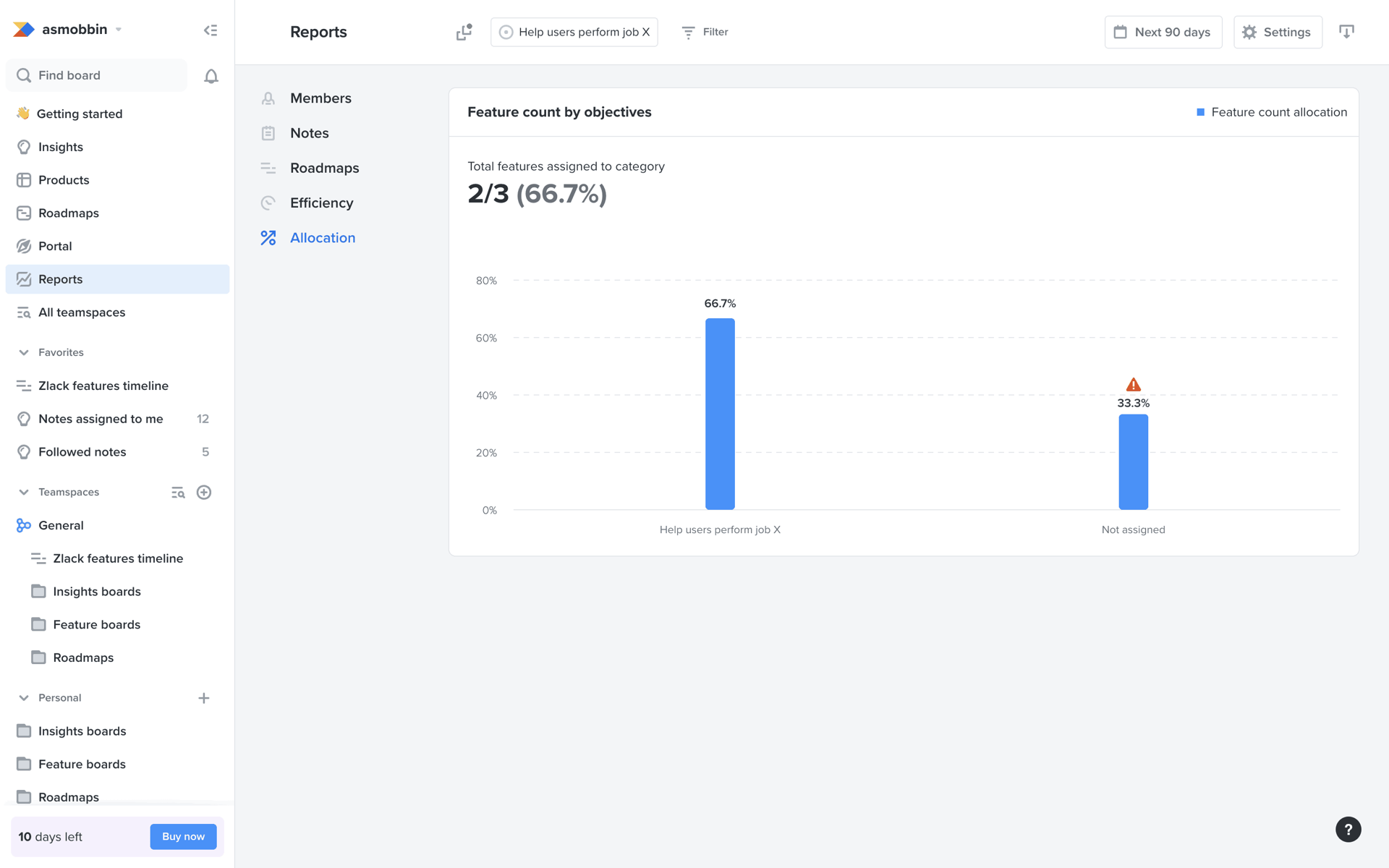Click the calendar icon in date range
Image resolution: width=1389 pixels, height=868 pixels.
[x=1121, y=32]
